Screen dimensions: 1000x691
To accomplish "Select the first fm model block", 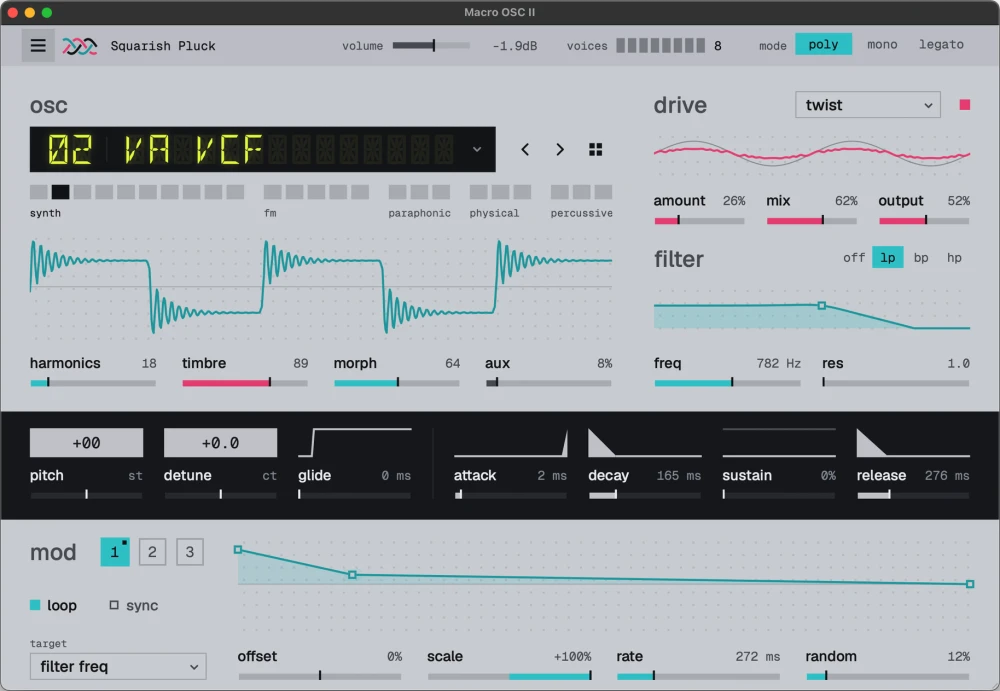I will point(273,191).
